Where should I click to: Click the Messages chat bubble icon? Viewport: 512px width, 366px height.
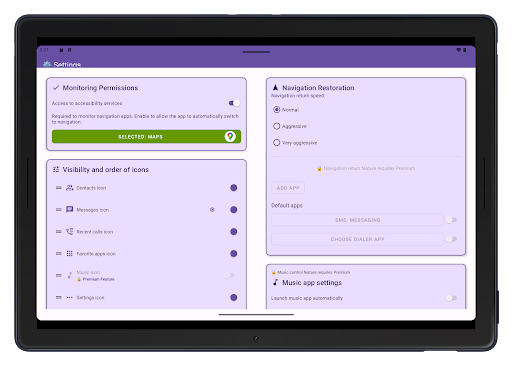(x=69, y=209)
